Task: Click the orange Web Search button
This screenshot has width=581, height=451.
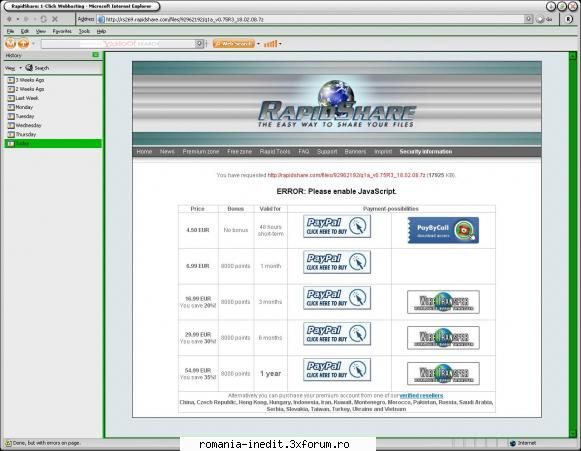Action: point(234,44)
